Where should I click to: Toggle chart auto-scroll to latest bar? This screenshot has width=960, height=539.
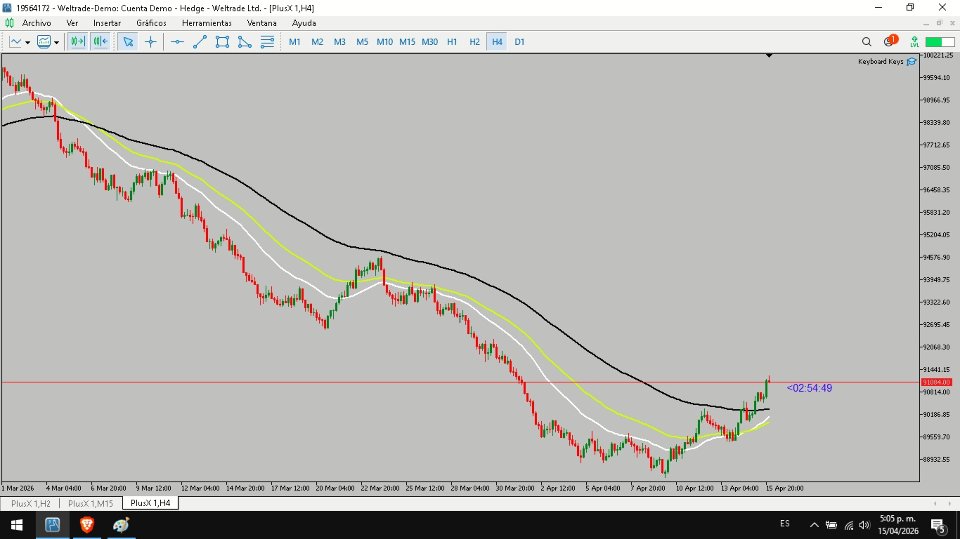pyautogui.click(x=78, y=42)
